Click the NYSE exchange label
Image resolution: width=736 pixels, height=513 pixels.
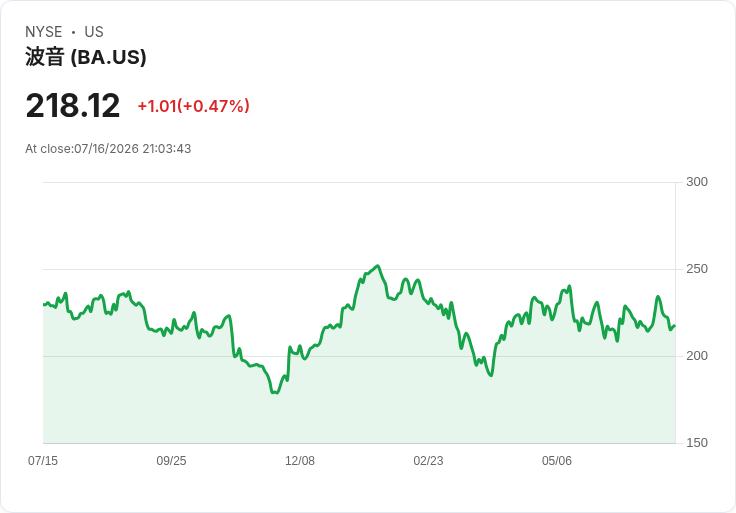click(44, 32)
